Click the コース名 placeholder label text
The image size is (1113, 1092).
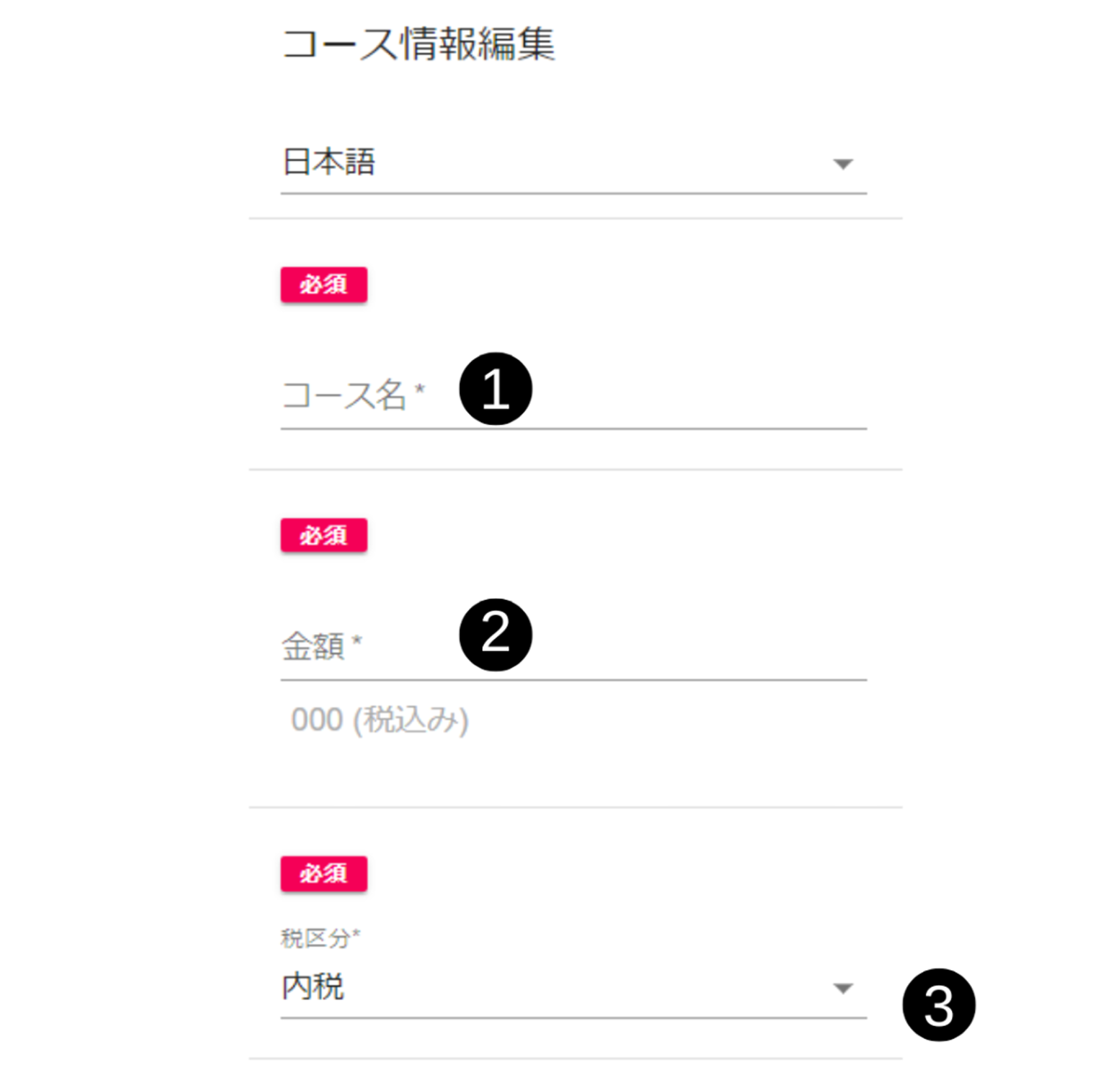[x=343, y=396]
